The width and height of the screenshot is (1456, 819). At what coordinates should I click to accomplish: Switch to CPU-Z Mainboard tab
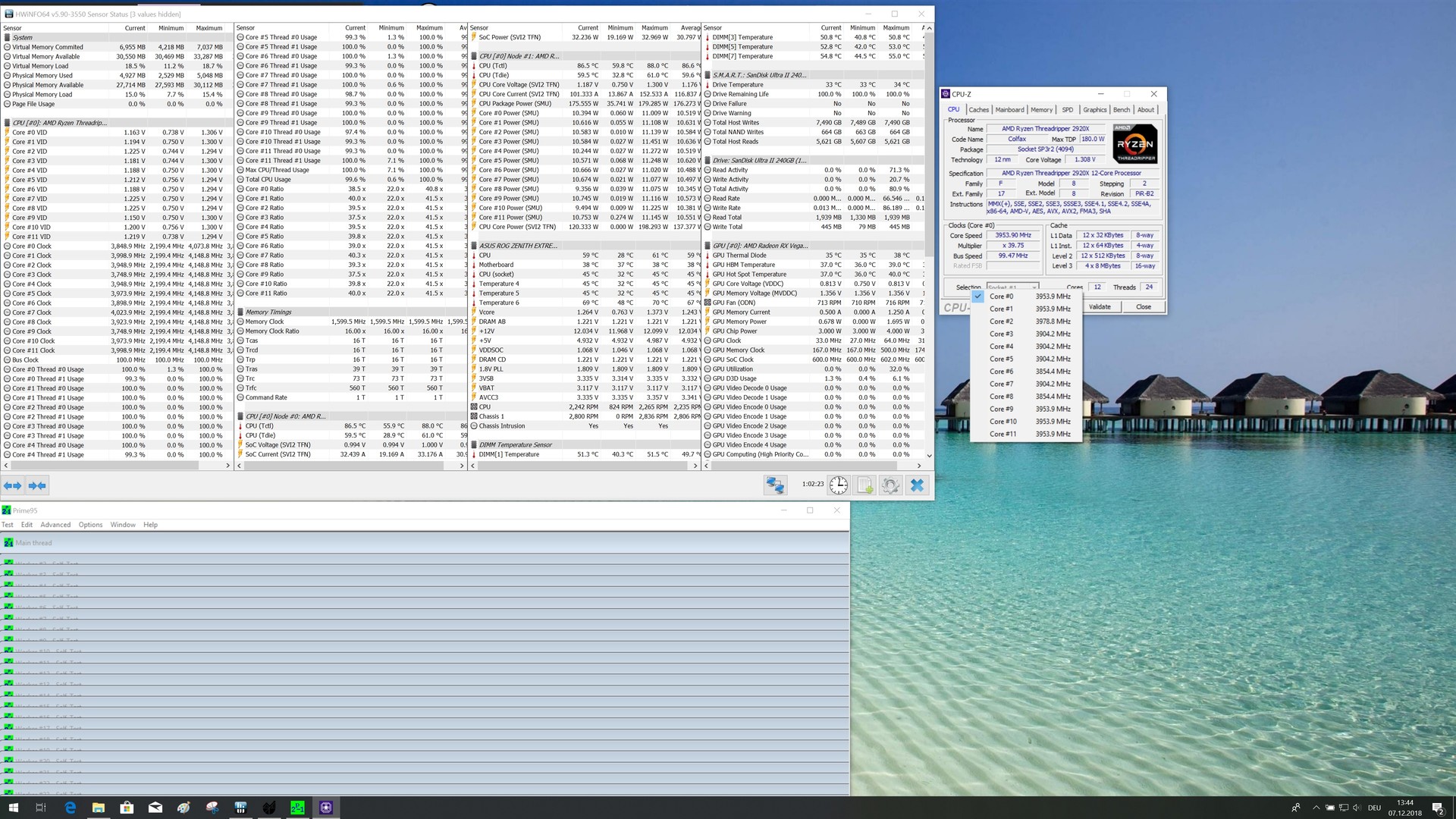[1009, 110]
